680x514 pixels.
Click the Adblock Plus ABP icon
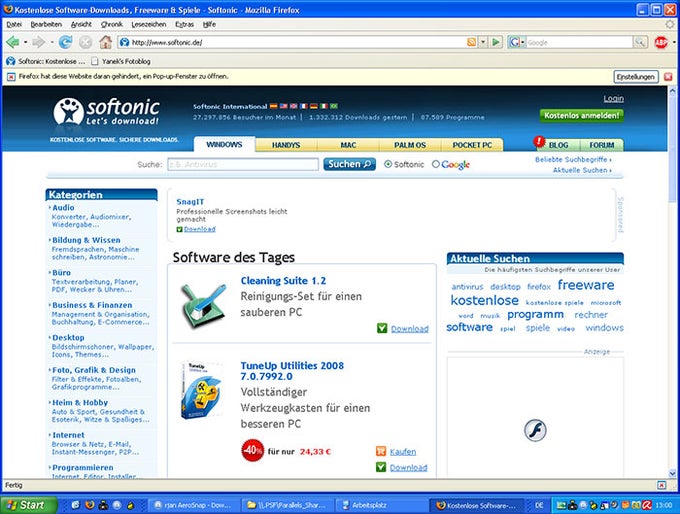click(x=661, y=42)
